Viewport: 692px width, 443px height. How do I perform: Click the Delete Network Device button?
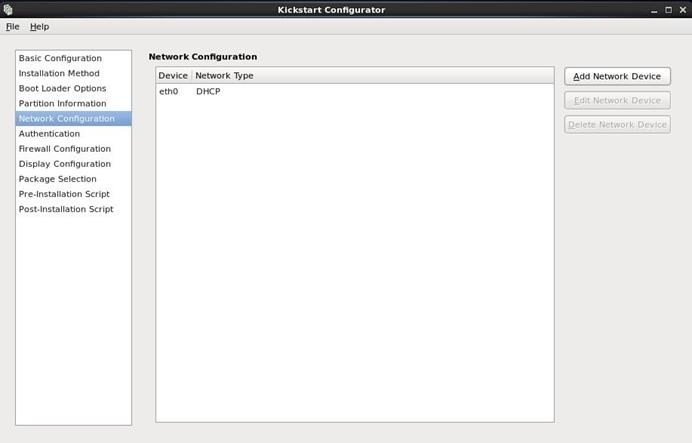point(617,124)
